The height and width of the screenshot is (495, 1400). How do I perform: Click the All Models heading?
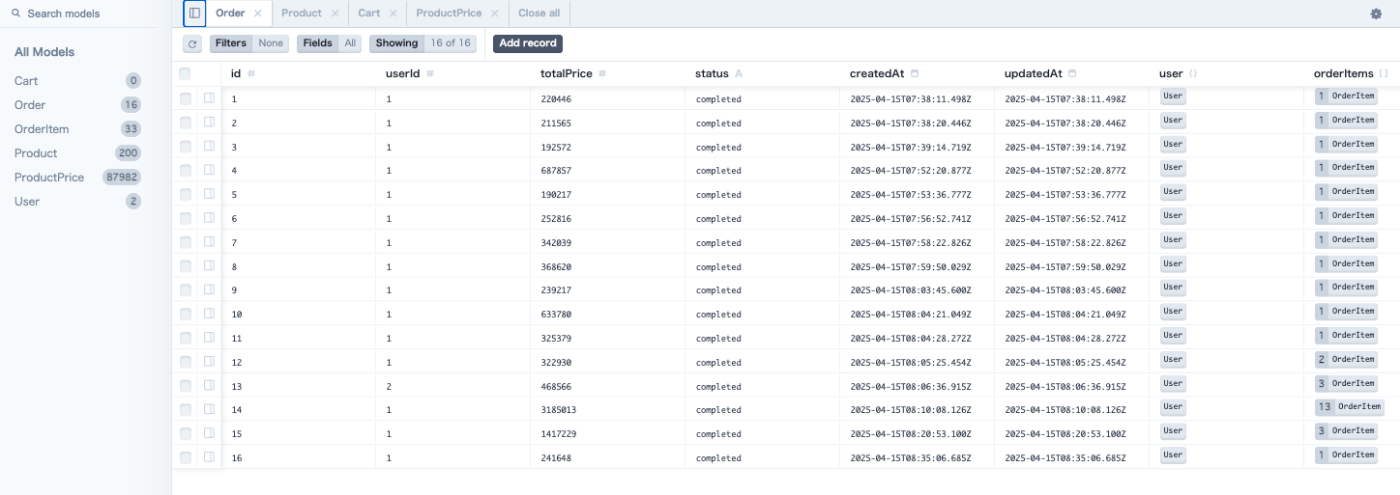coord(44,52)
